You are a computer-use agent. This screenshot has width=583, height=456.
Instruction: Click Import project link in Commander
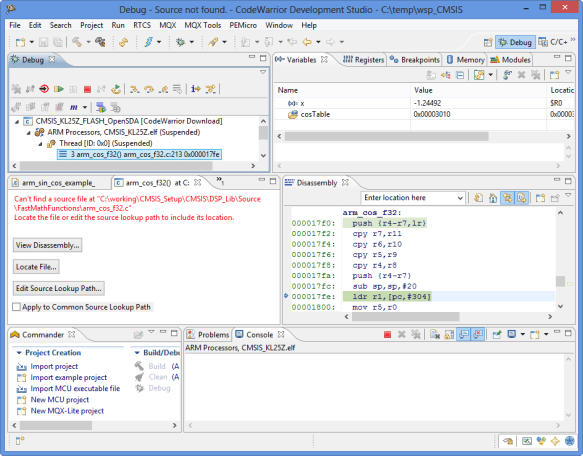point(54,367)
